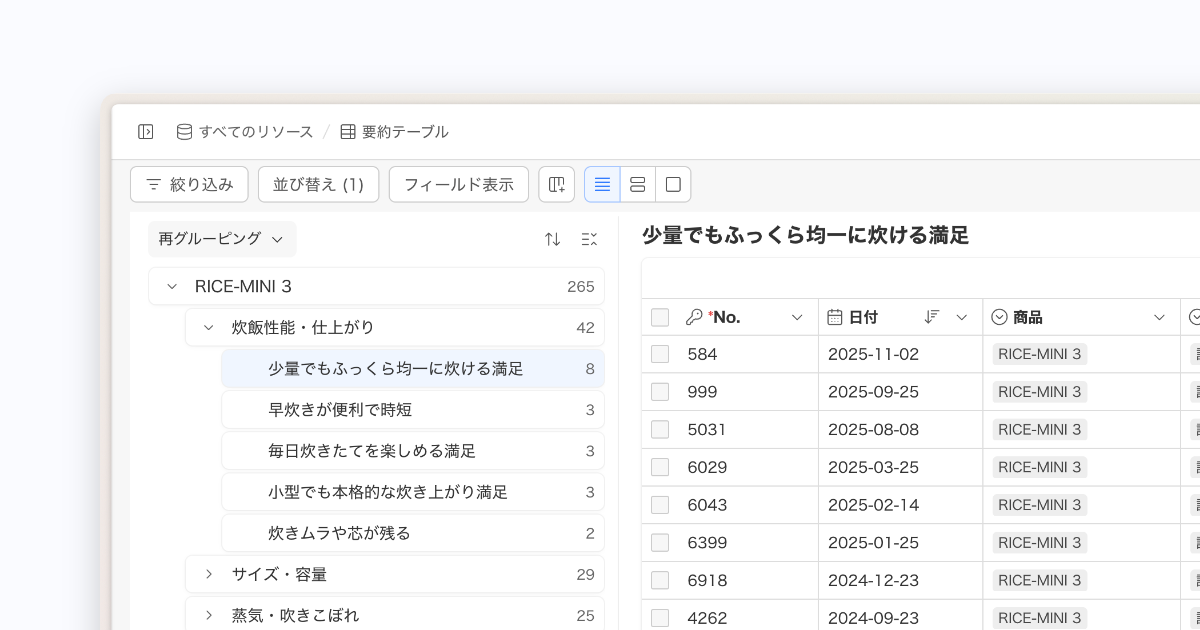The image size is (1200, 630).
Task: Click the RICE-MINI 3 tag in row 6399
Action: point(1040,543)
